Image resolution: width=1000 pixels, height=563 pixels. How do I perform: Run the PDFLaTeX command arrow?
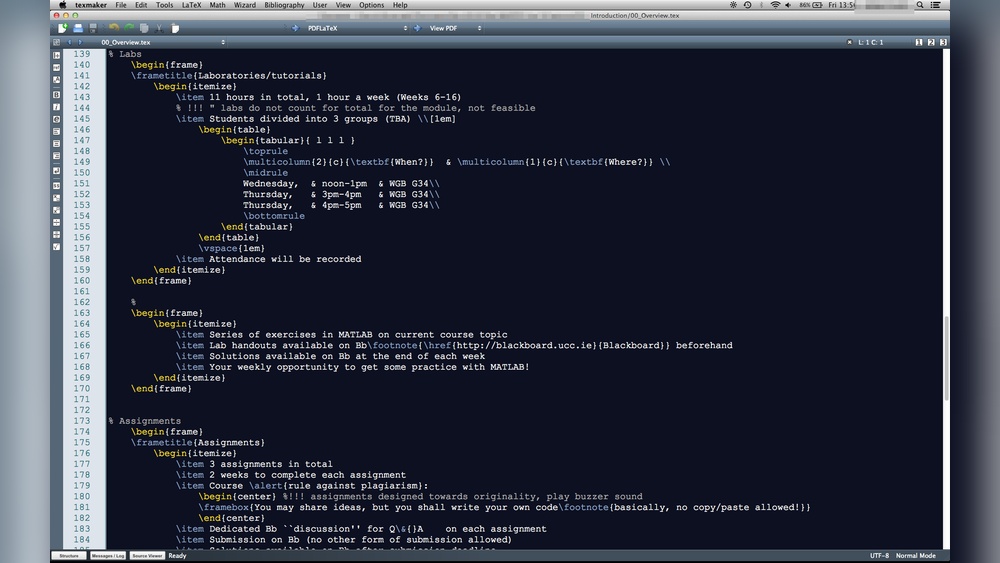[295, 28]
